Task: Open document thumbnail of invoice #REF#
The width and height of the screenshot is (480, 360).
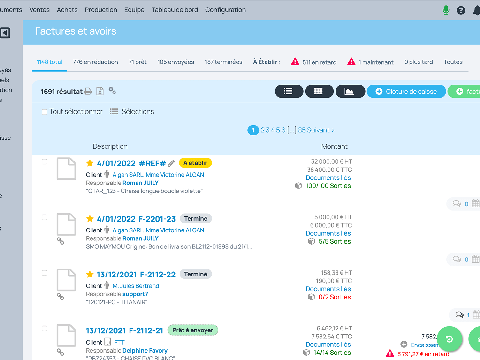Action: 66,169
